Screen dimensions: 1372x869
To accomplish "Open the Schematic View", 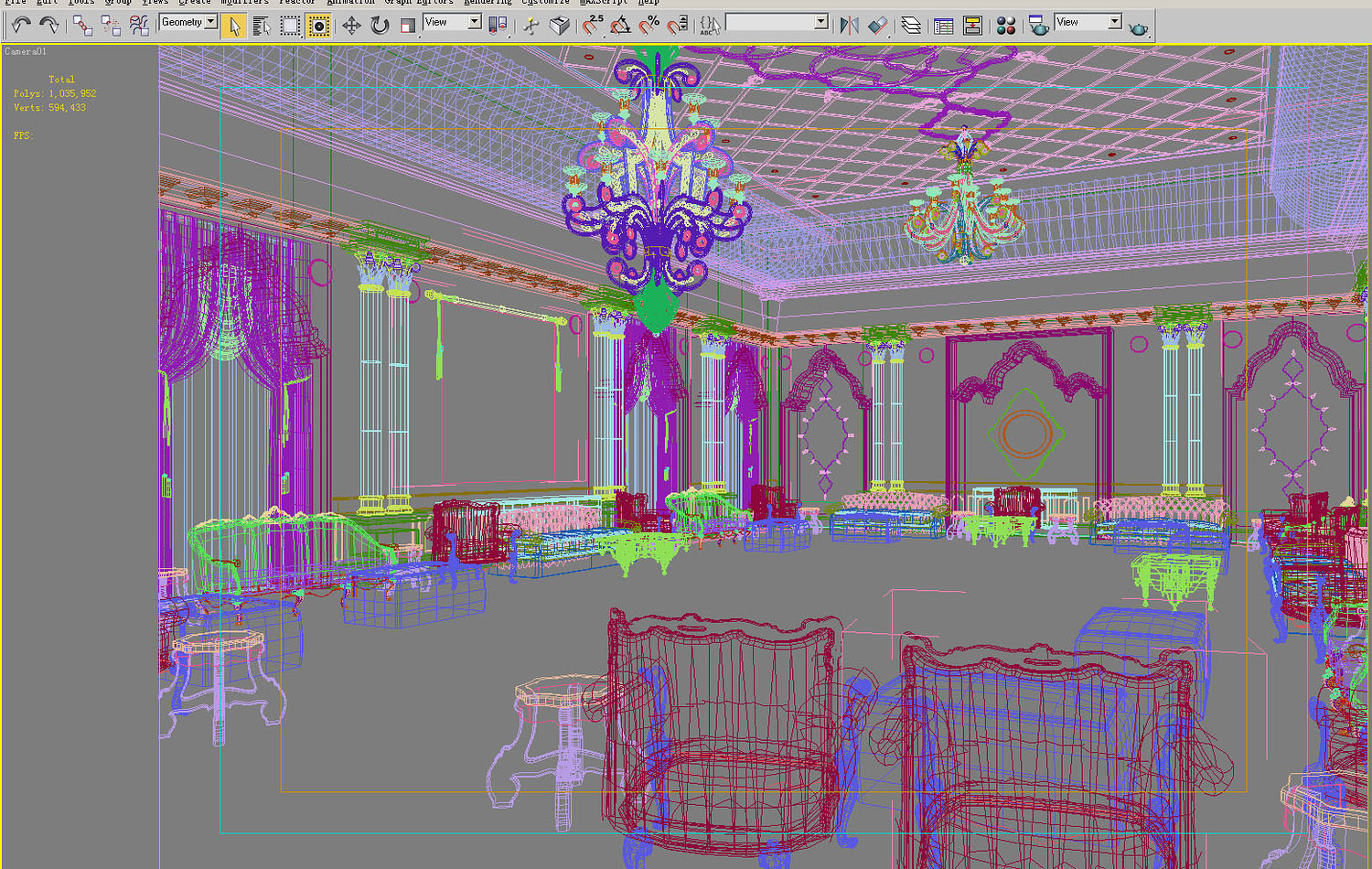I will 972,26.
